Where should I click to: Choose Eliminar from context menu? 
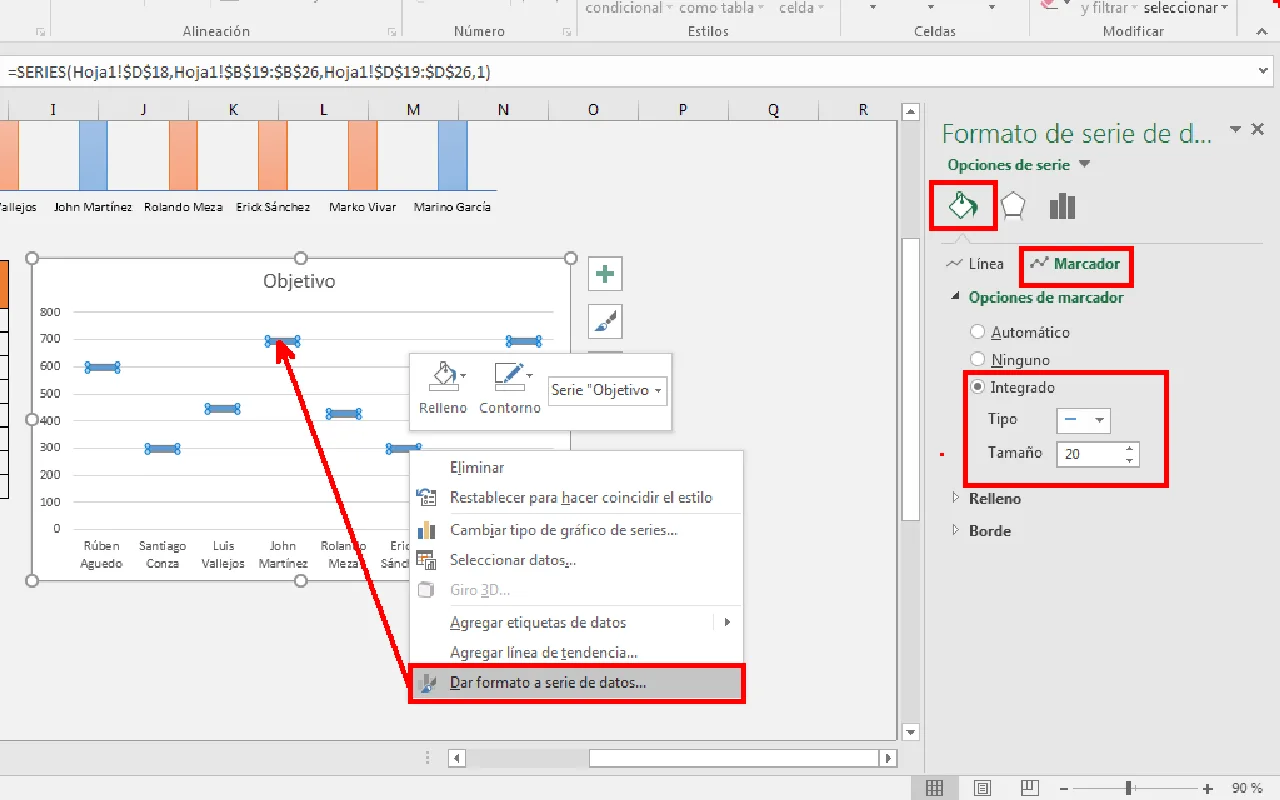tap(576, 467)
